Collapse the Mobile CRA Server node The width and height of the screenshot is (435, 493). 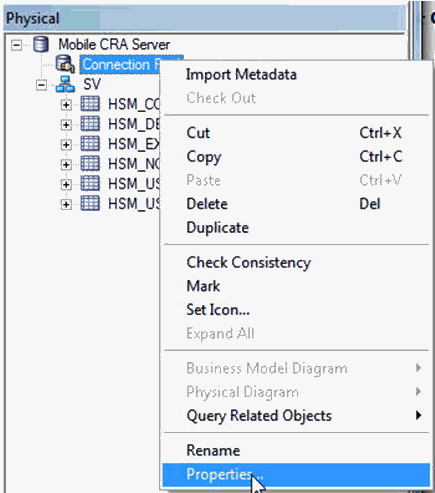[16, 45]
